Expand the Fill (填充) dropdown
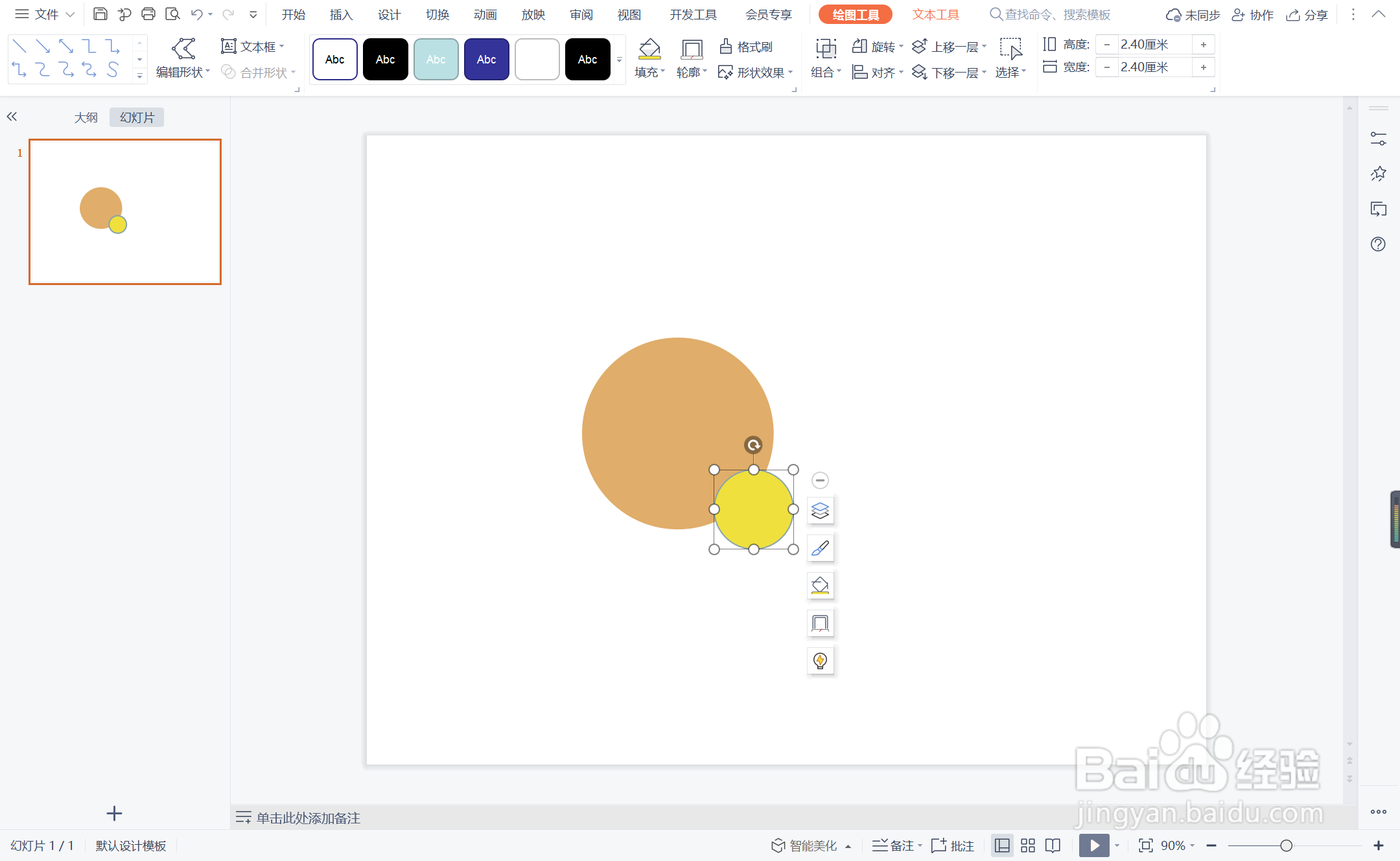 (649, 73)
